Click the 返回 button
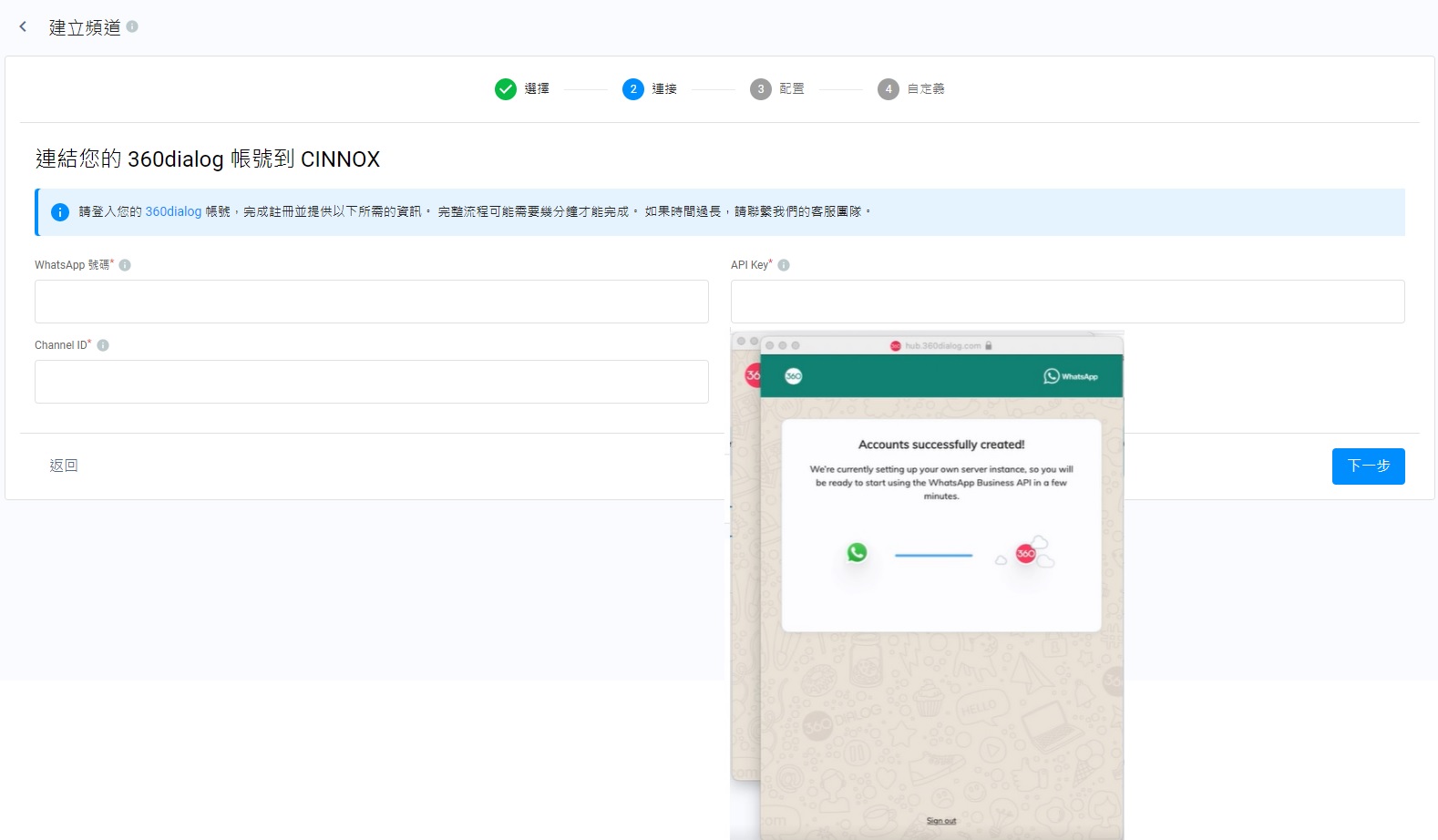Screen dimensions: 1438x840 coord(64,466)
